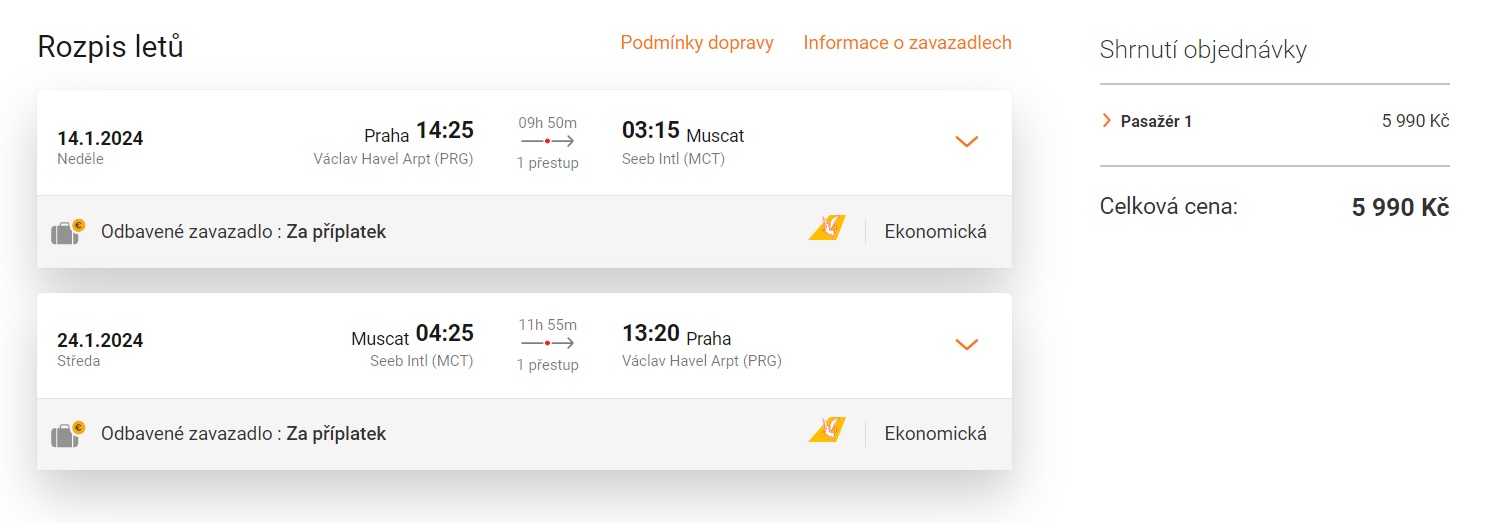Click the airline logo on the outbound flight
The image size is (1497, 523).
827,229
